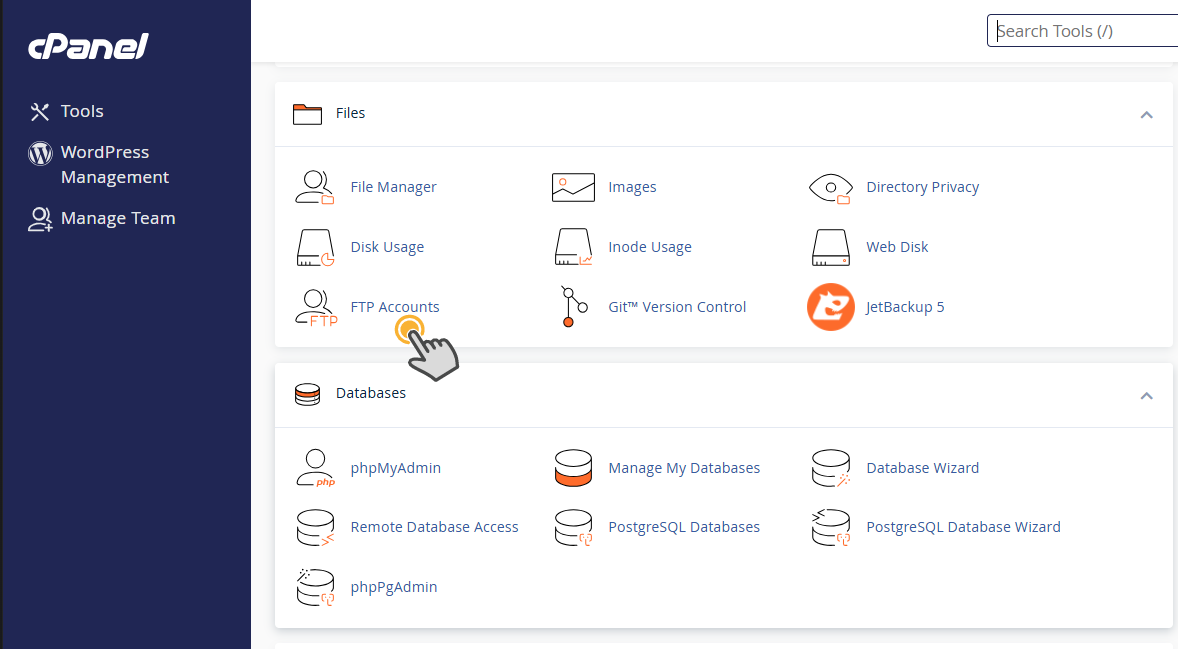
Task: Open the Disk Usage drive icon
Action: point(315,248)
